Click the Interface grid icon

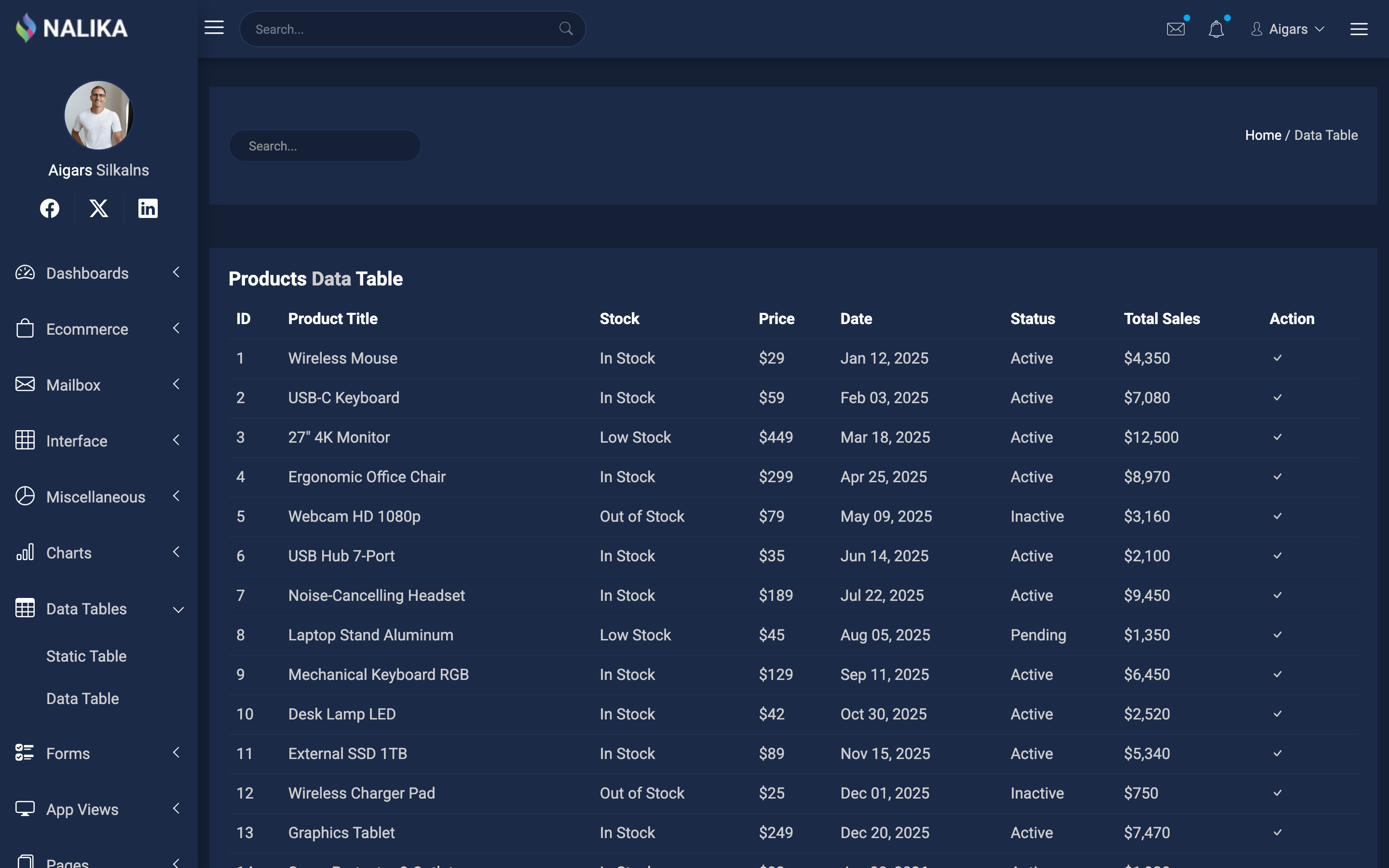(x=25, y=440)
